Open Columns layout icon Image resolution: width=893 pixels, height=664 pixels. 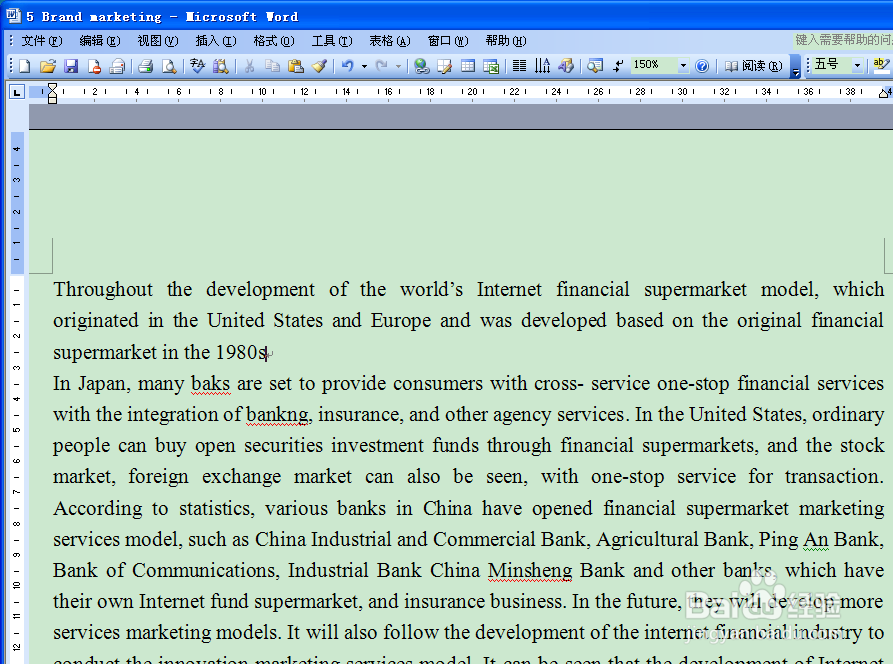tap(519, 66)
